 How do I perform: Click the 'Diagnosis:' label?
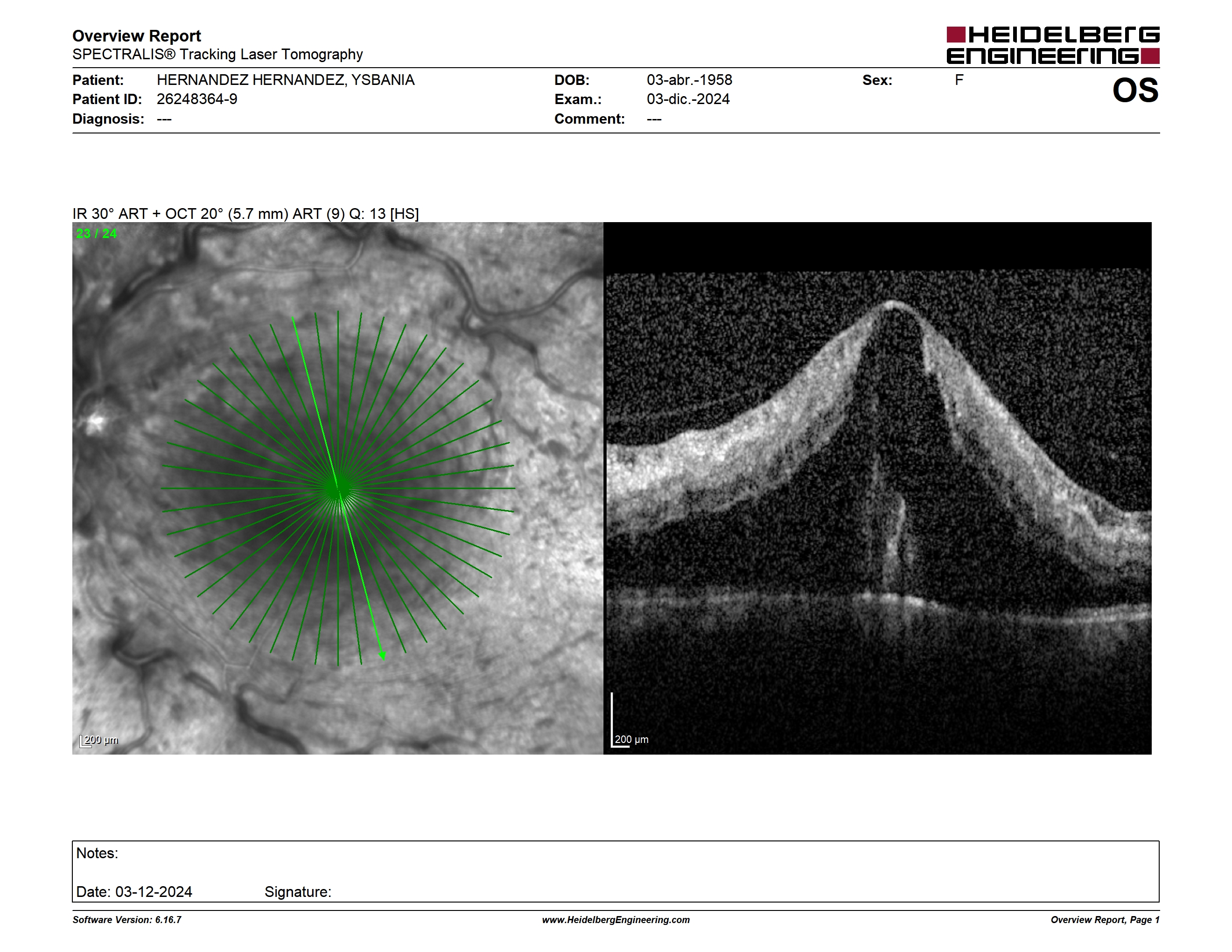pyautogui.click(x=108, y=119)
